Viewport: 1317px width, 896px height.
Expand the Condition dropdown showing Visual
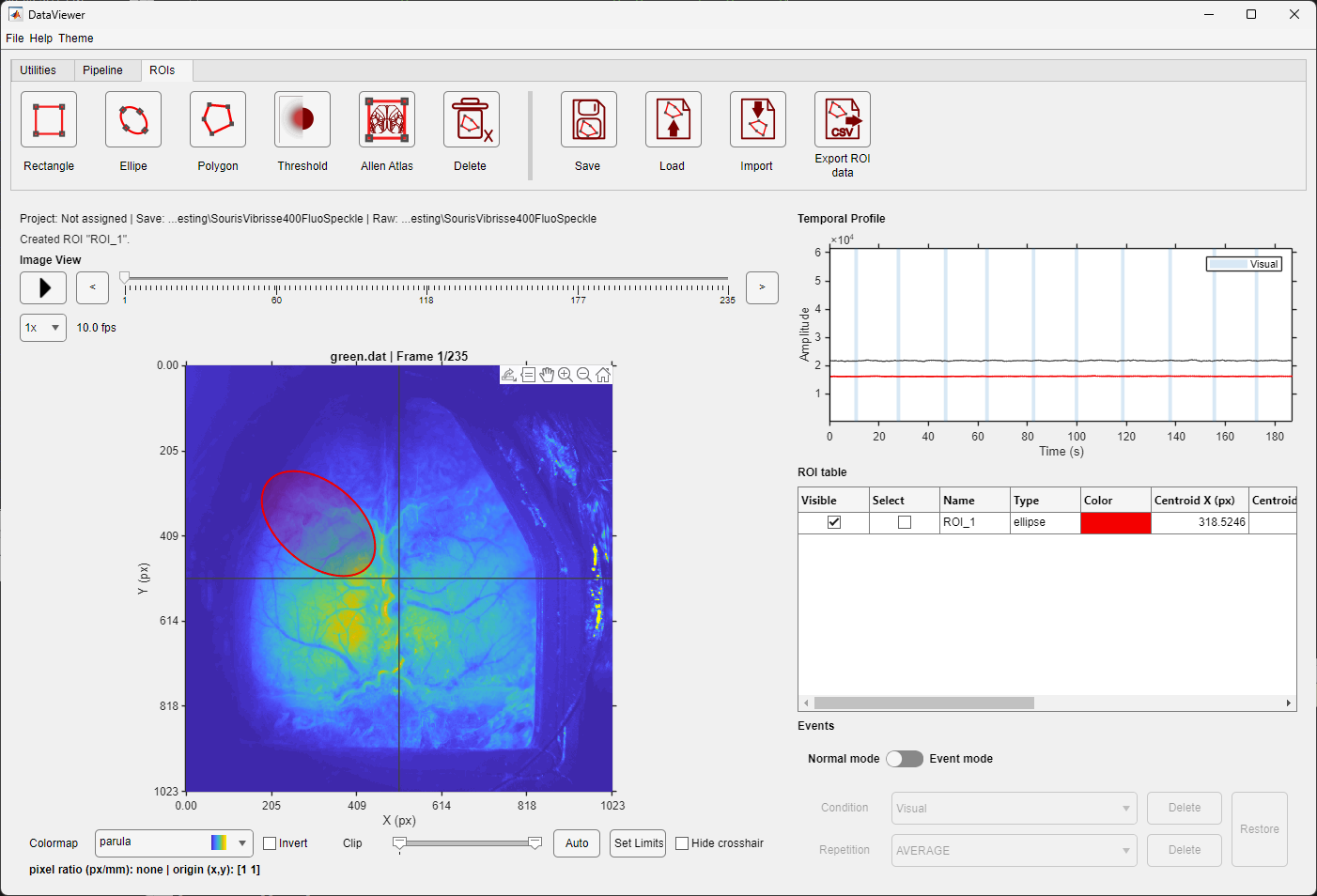[x=1014, y=808]
